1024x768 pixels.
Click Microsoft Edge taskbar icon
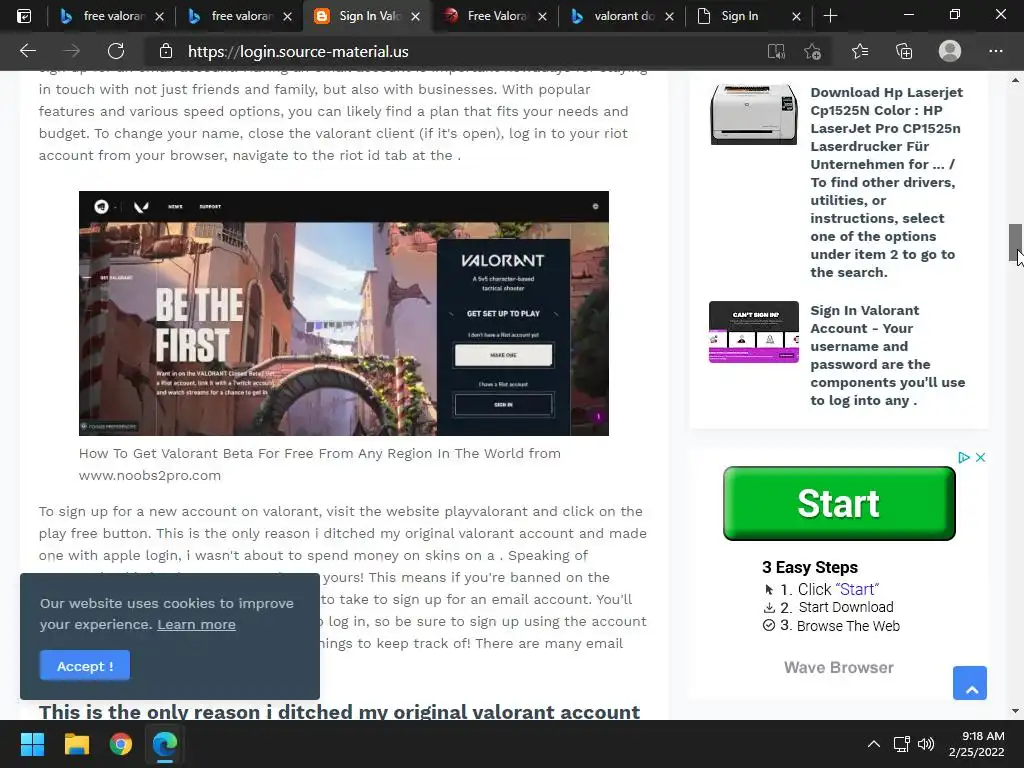coord(165,744)
